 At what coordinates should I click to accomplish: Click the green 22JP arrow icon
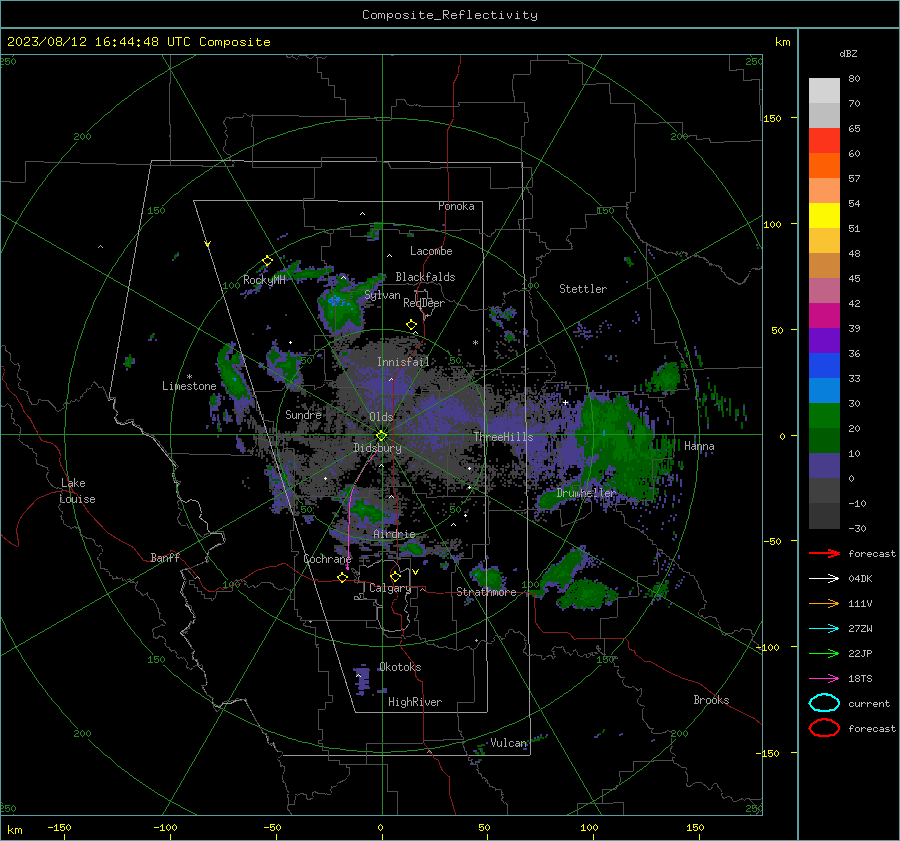(824, 653)
